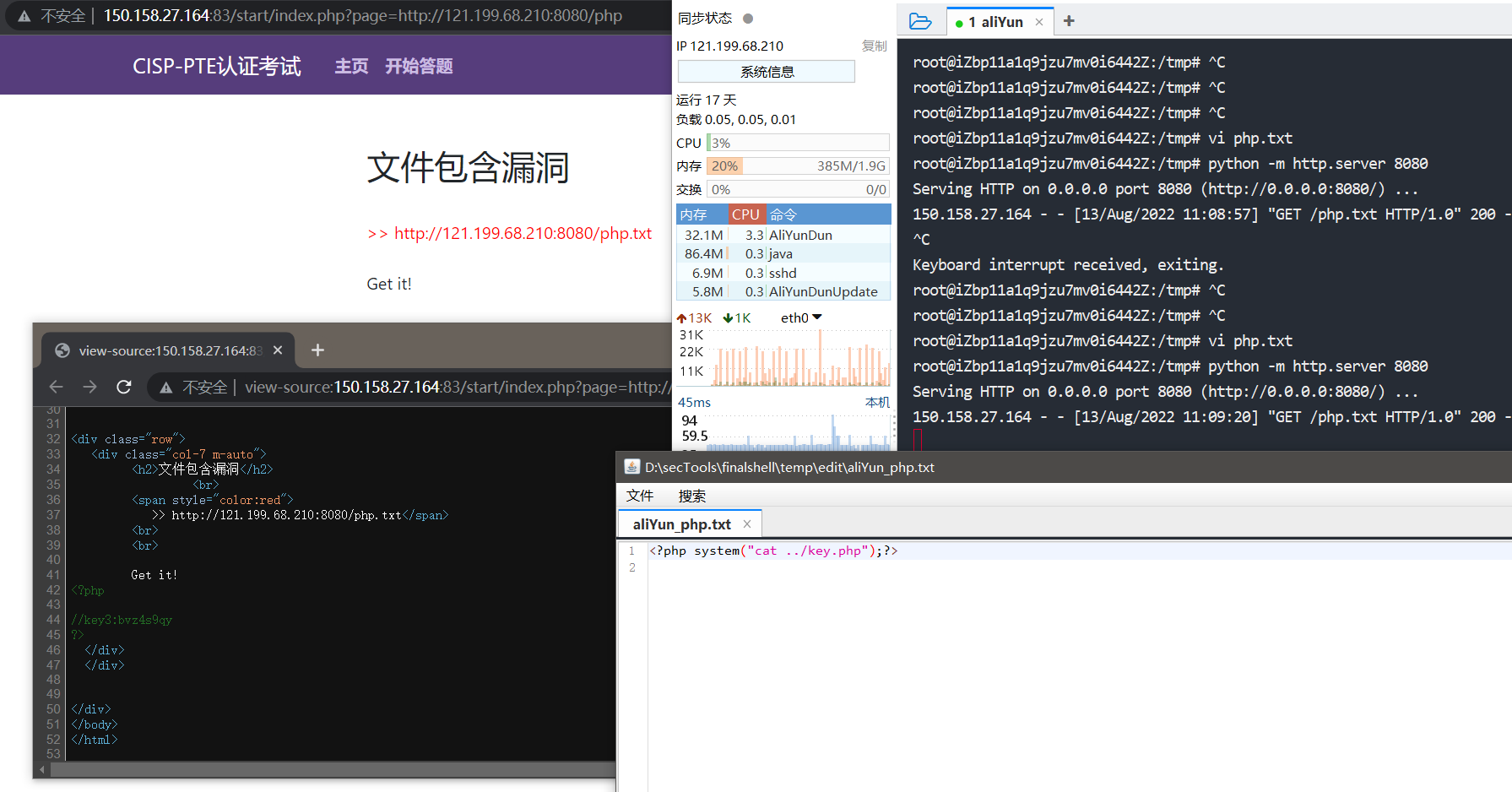
Task: Click the 同步状态 status indicator dot
Action: (748, 19)
